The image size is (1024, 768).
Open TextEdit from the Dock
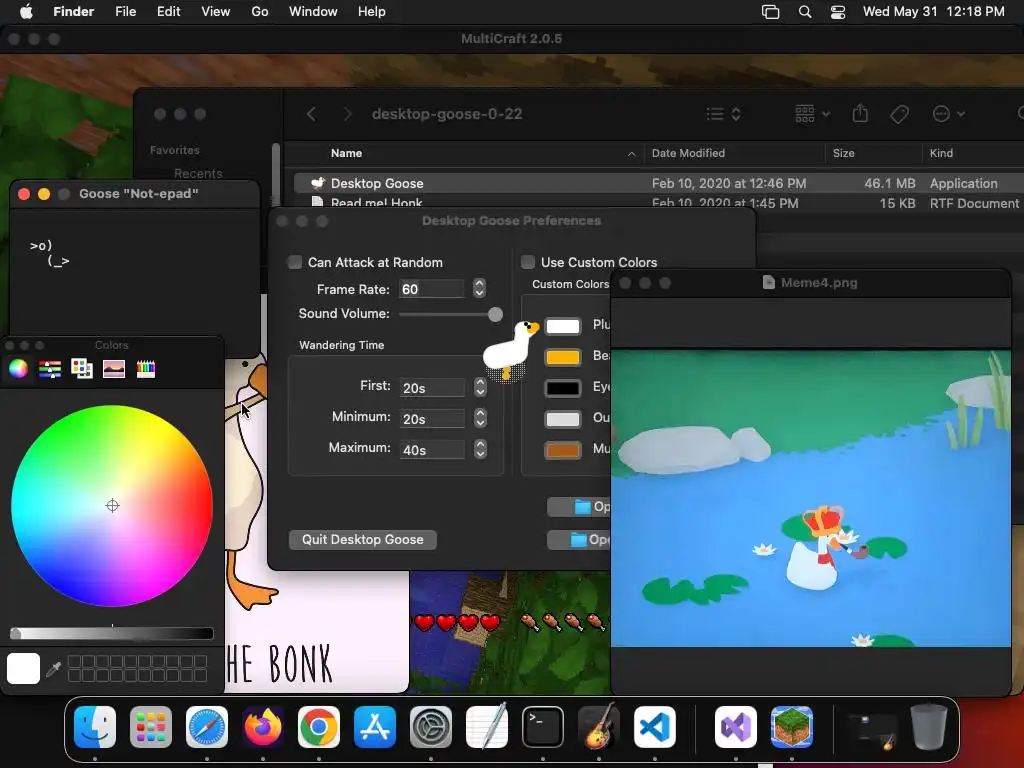point(487,727)
